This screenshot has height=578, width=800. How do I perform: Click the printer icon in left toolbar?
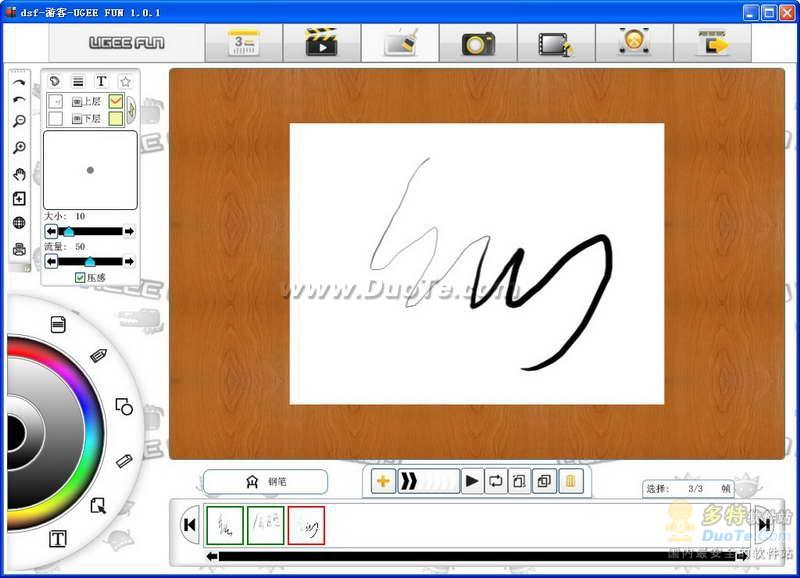19,249
